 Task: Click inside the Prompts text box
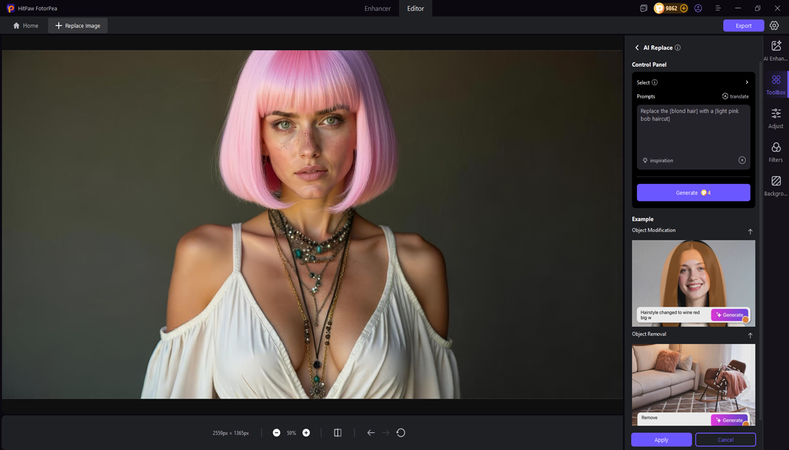[693, 136]
